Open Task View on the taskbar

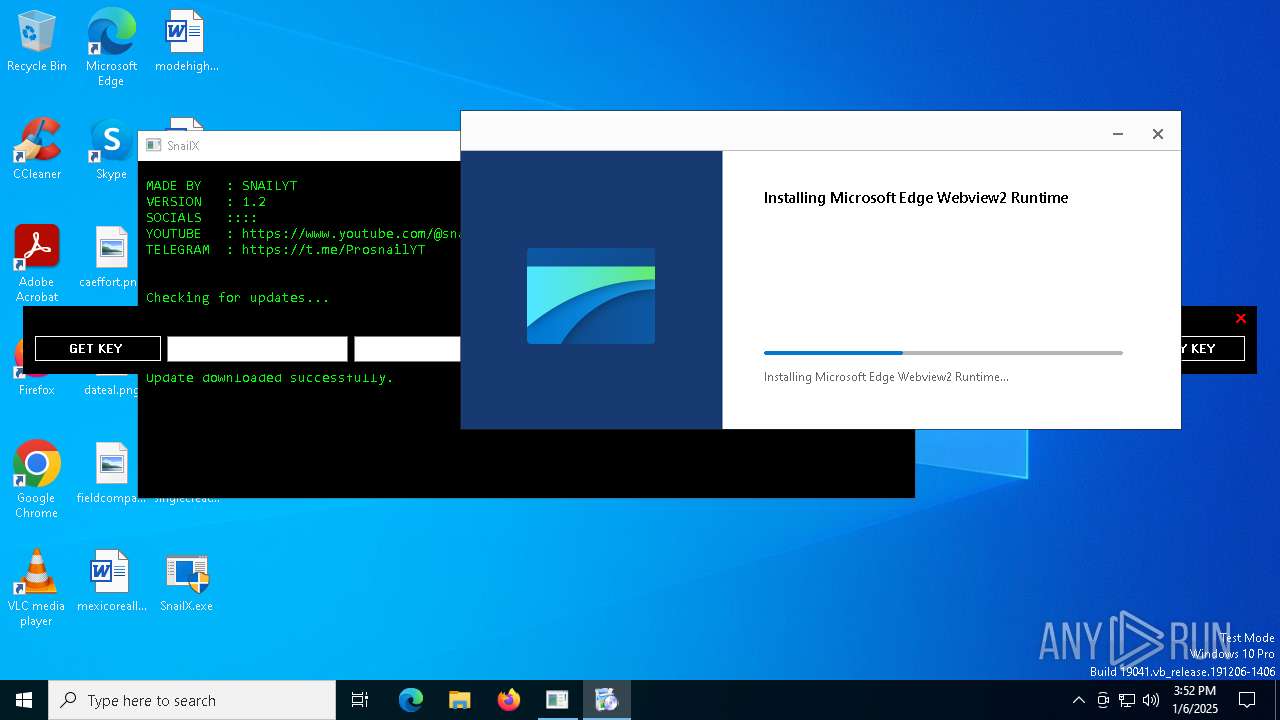pos(360,700)
